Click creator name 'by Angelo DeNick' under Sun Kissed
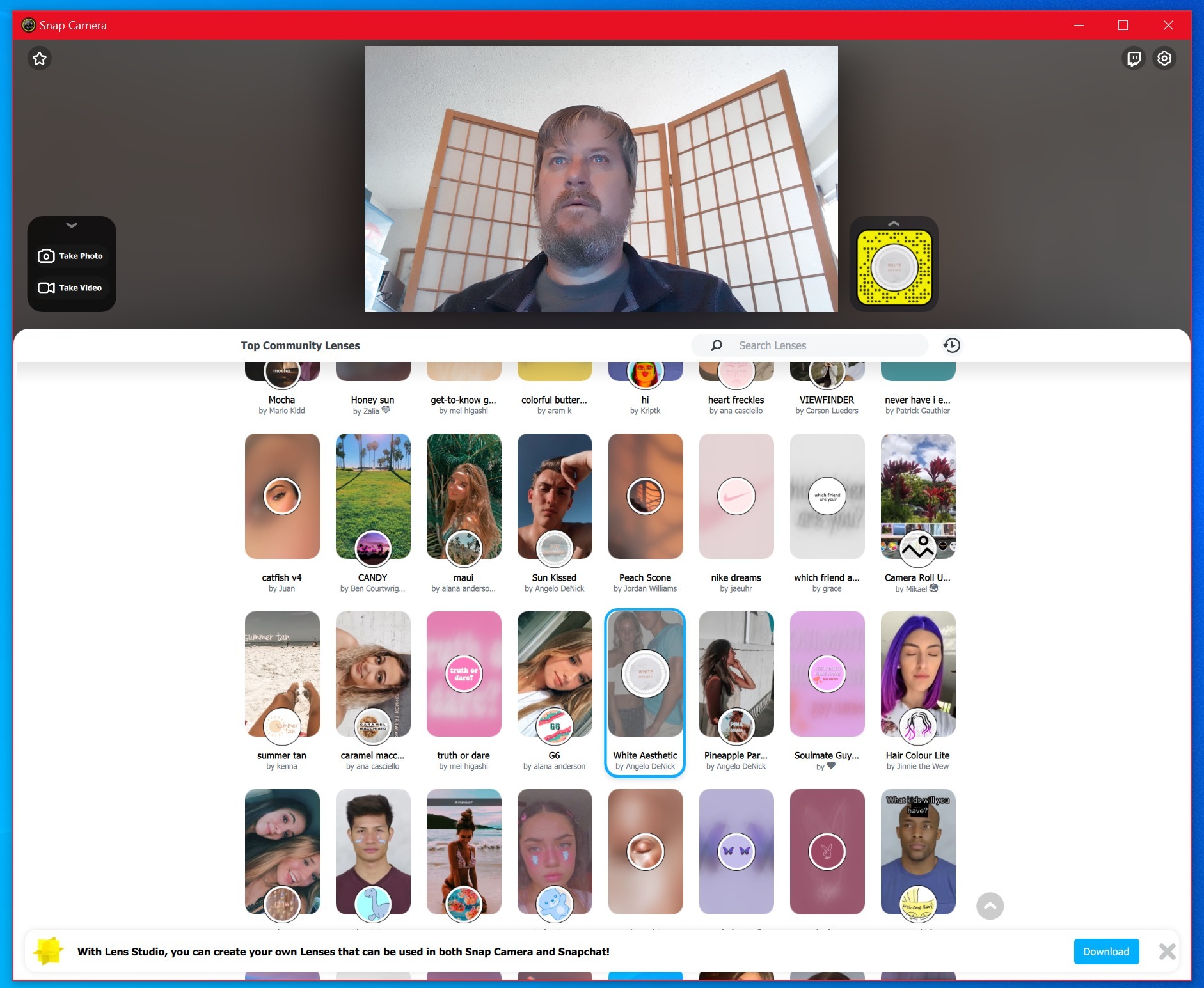Viewport: 1204px width, 988px height. [555, 589]
